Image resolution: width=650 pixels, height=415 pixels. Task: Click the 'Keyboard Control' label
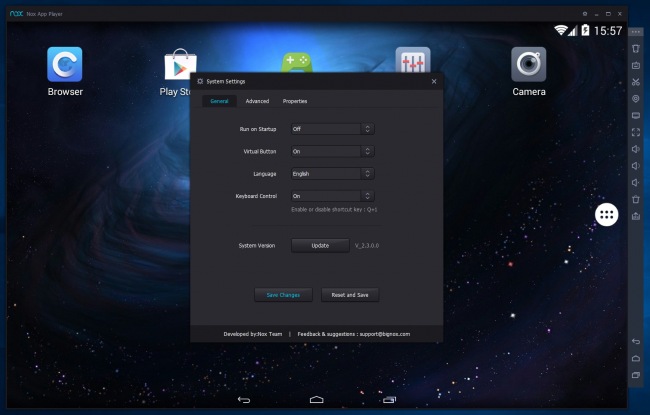(x=256, y=196)
